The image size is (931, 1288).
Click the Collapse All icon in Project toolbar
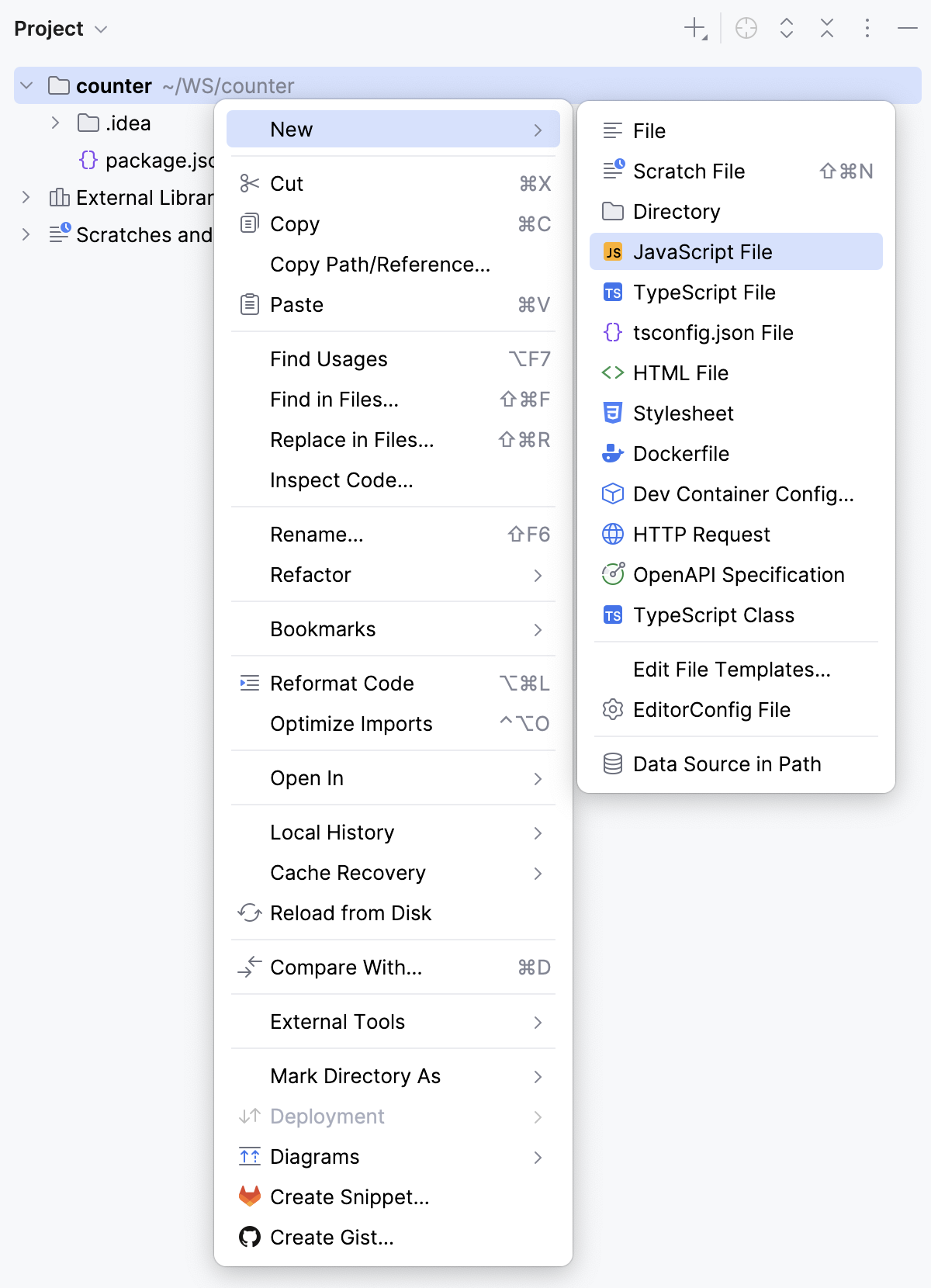pos(827,29)
